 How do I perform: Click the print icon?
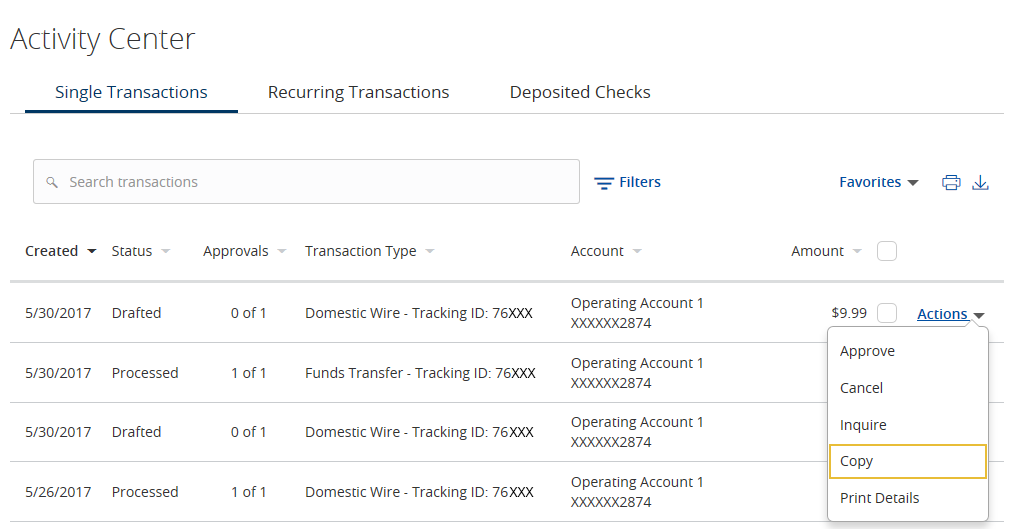click(951, 183)
